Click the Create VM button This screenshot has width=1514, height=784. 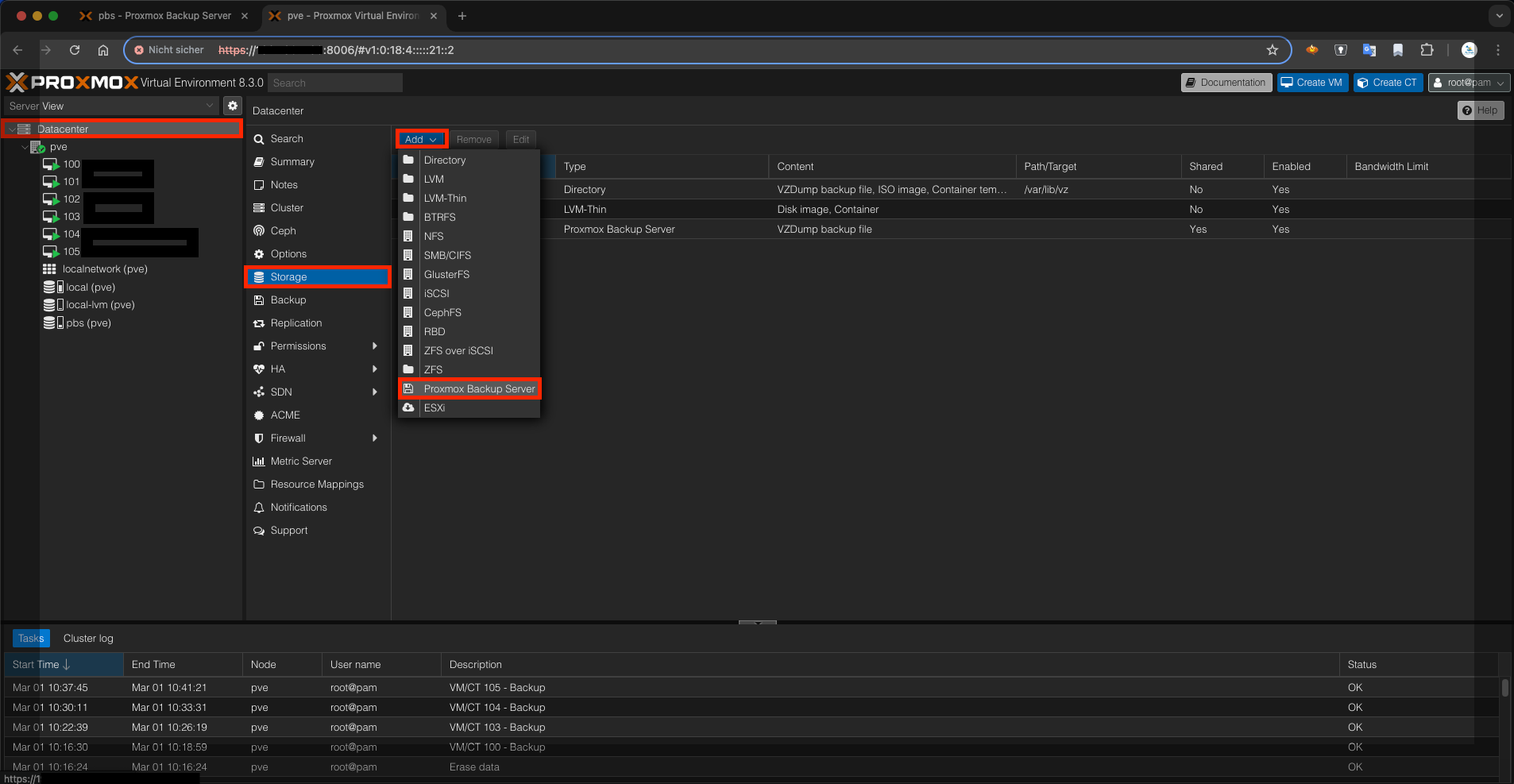coord(1311,82)
